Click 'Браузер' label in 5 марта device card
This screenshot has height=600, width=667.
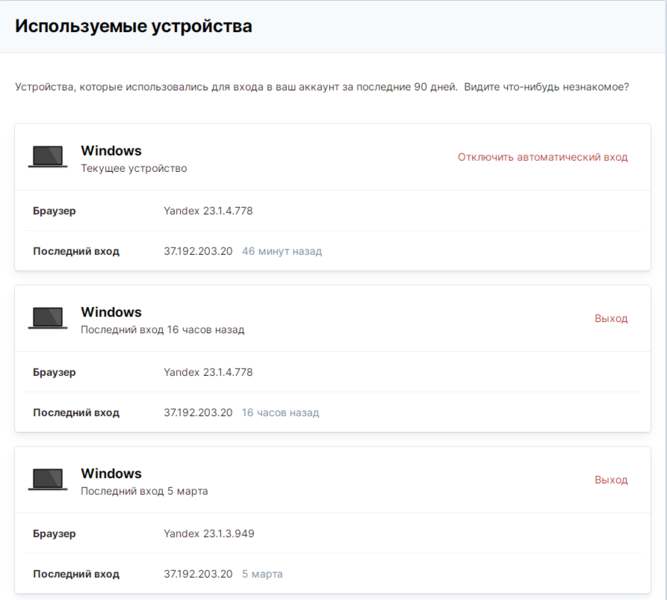point(54,534)
